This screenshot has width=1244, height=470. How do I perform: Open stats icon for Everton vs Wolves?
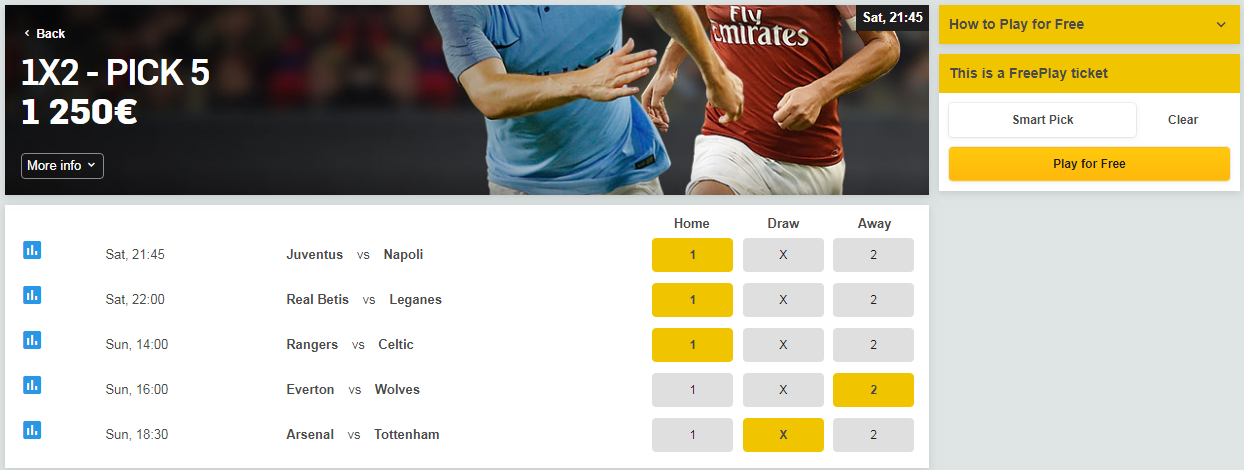(32, 385)
